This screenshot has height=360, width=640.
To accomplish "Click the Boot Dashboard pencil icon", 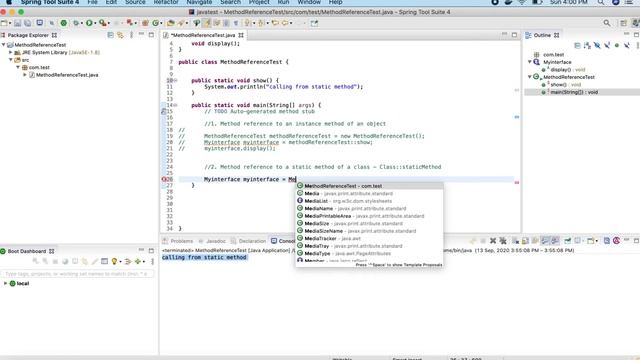I will pos(95,261).
